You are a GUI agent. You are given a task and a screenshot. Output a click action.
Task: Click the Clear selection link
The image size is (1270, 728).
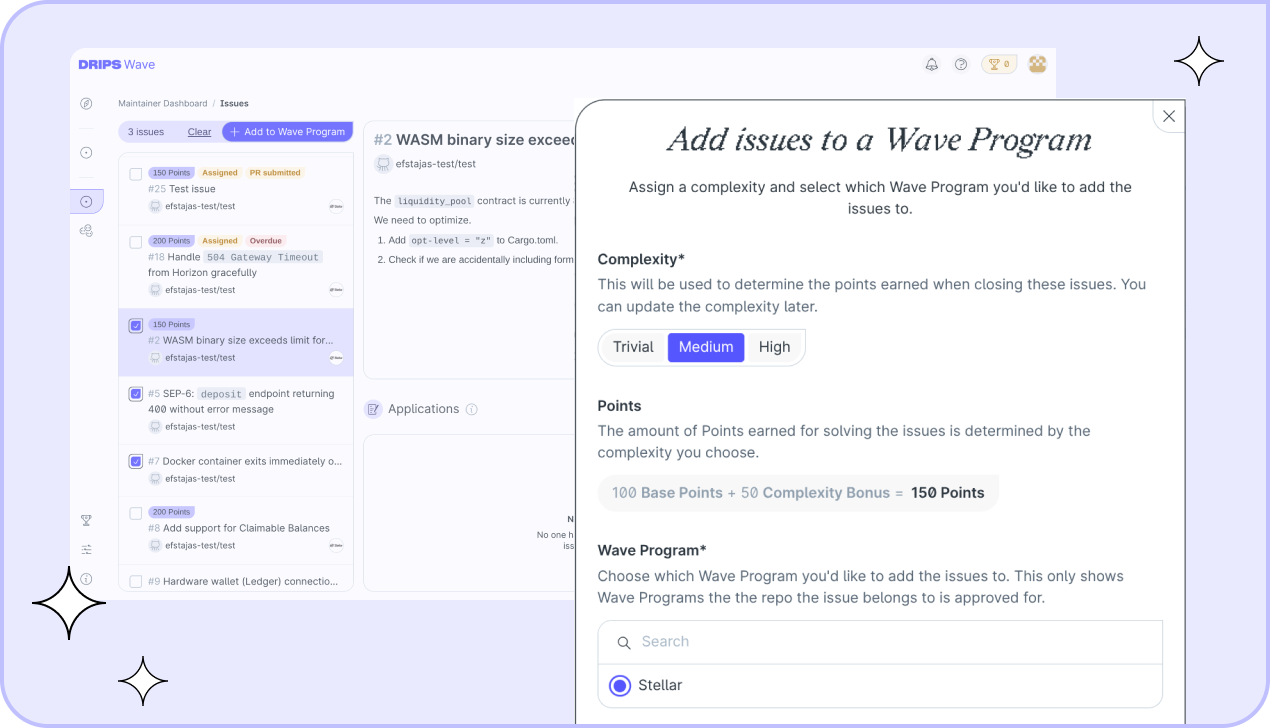[199, 132]
